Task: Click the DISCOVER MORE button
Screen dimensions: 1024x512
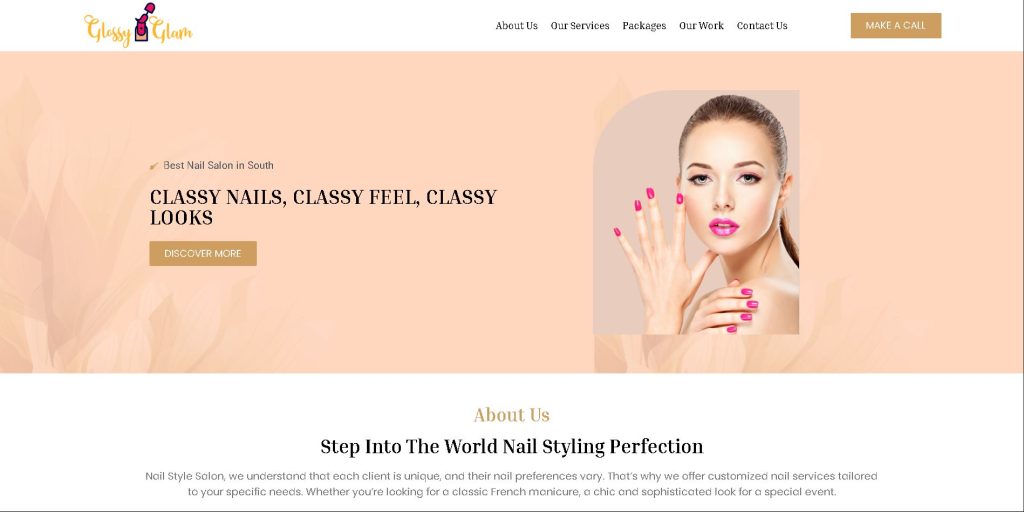Action: [x=202, y=253]
